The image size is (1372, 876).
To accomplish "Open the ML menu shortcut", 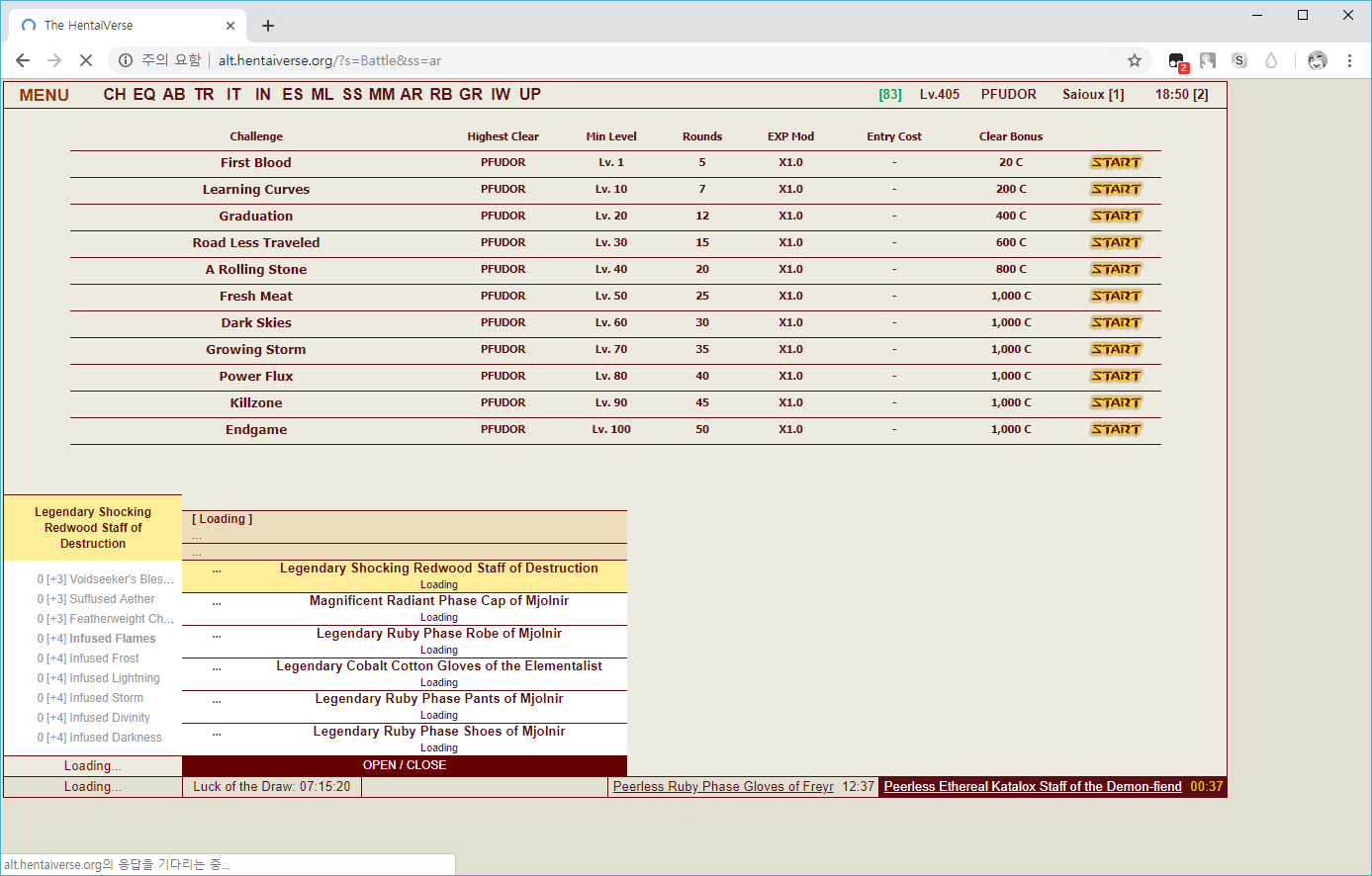I will pos(322,94).
